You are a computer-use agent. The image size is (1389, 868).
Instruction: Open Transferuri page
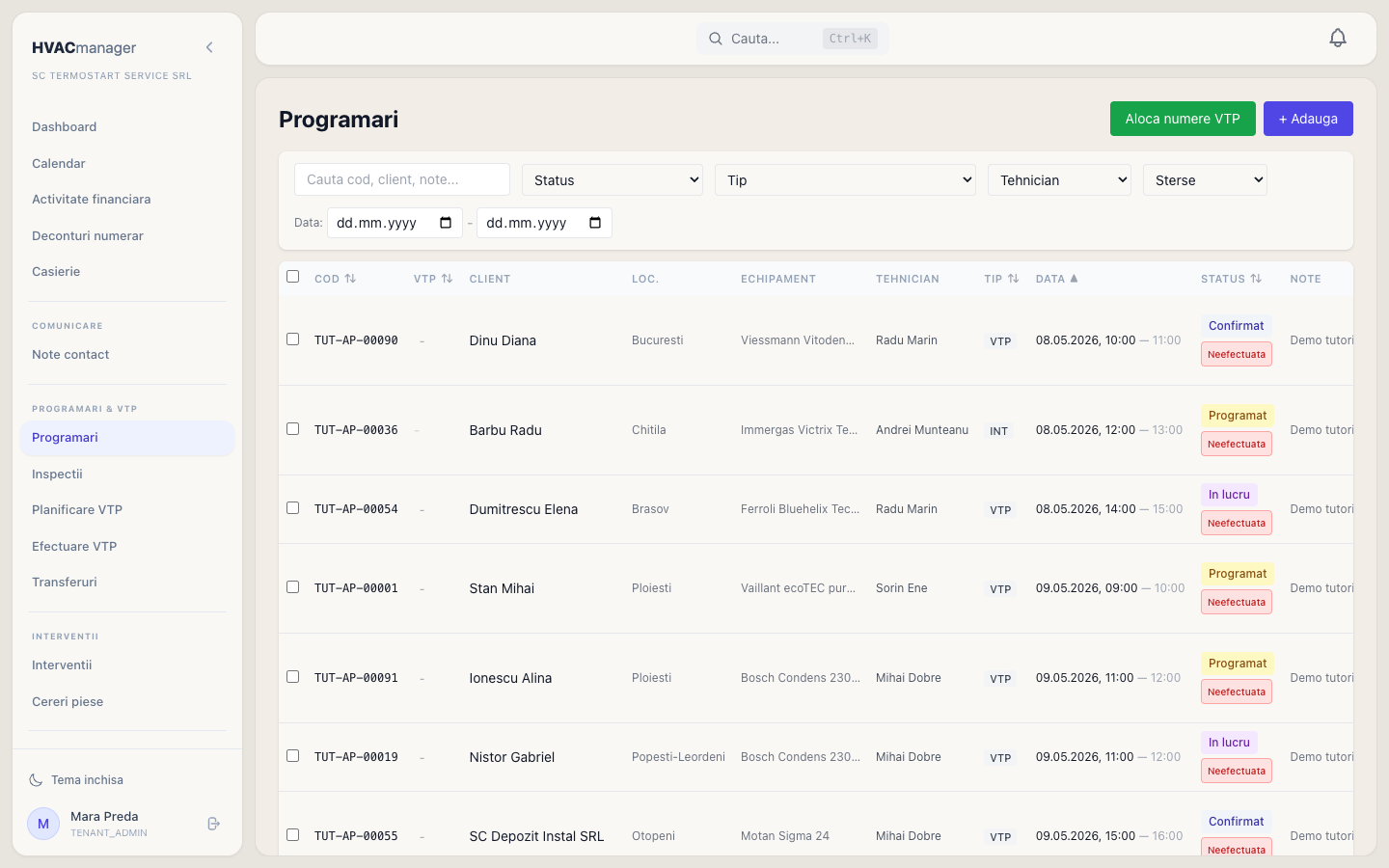pos(64,583)
